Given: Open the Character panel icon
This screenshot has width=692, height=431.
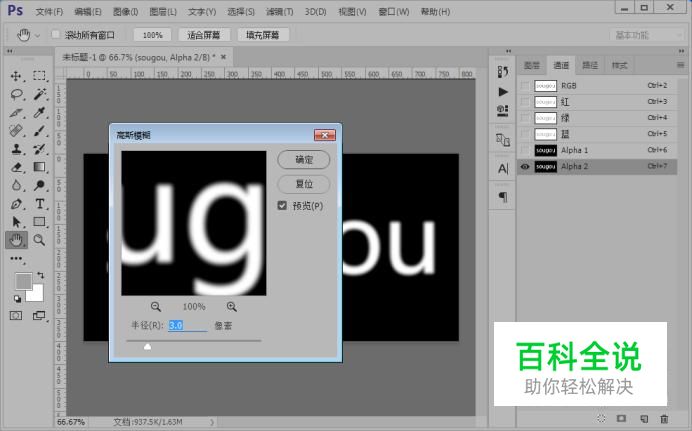Looking at the screenshot, I should point(503,169).
